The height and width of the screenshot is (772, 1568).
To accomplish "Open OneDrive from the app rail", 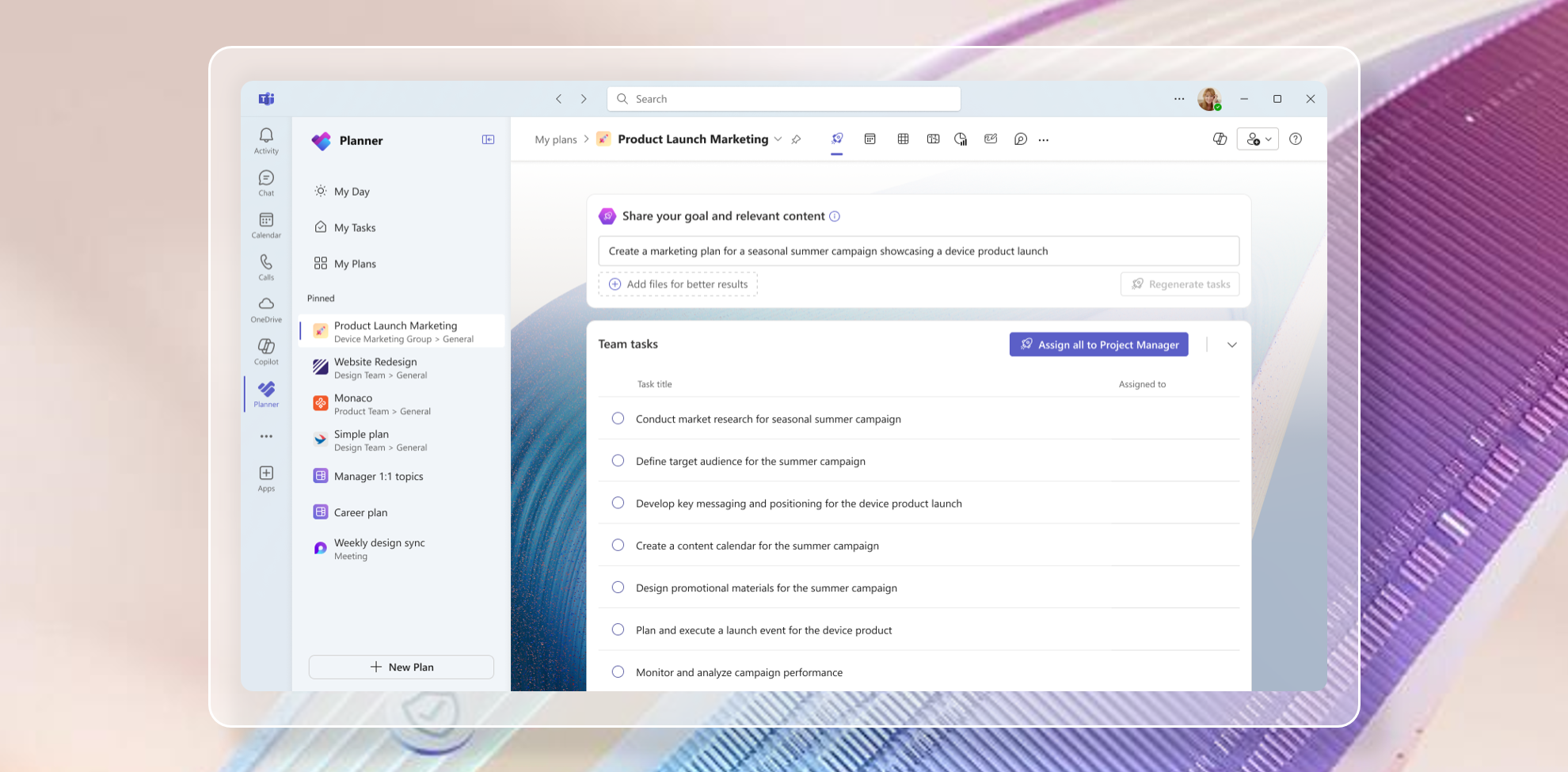I will 266,310.
